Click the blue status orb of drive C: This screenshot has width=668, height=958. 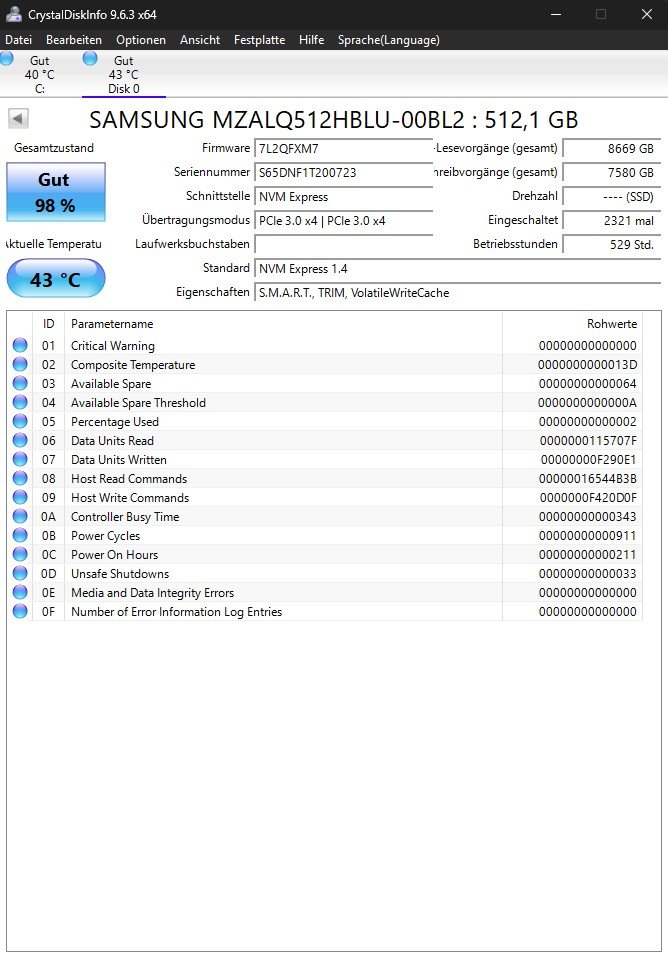point(7,59)
